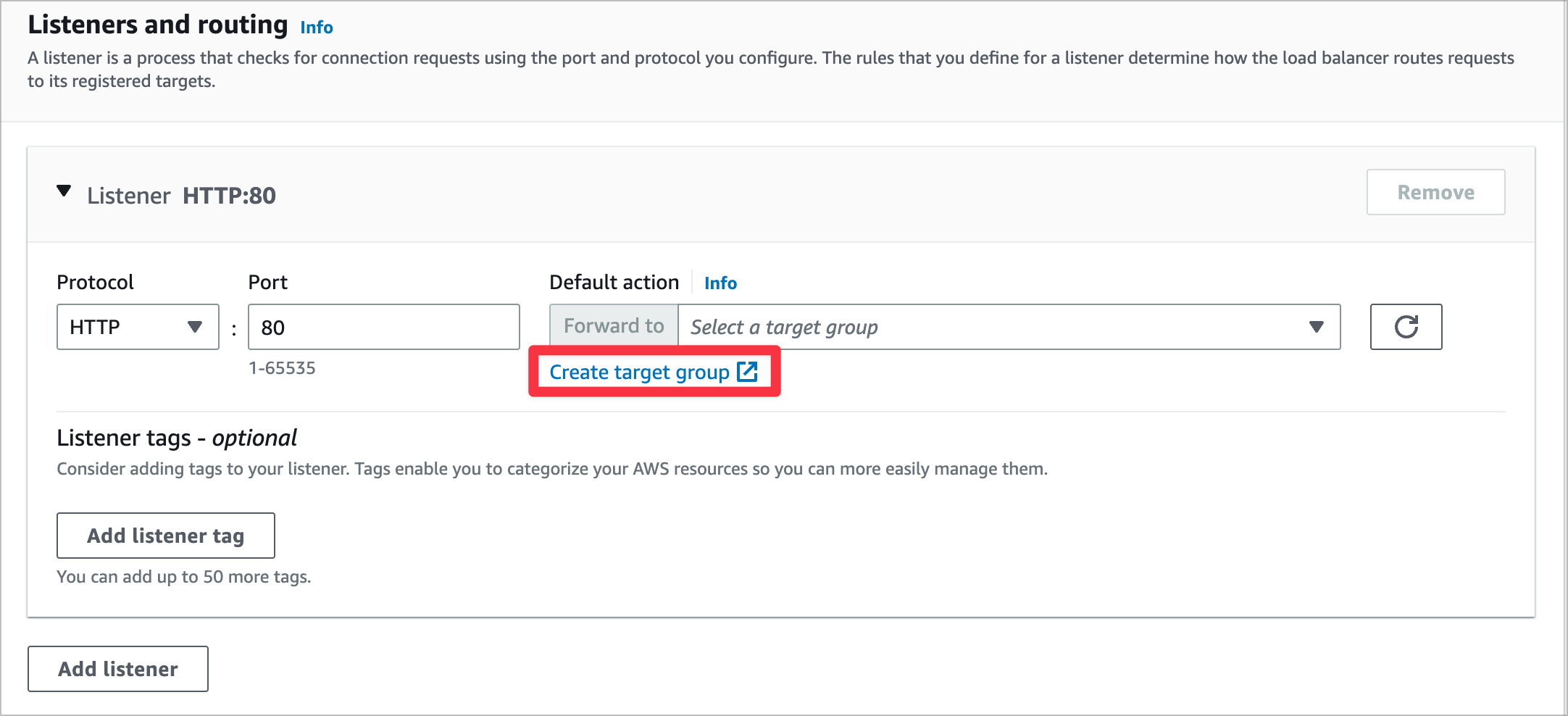
Task: Focus the Port input field showing 80
Action: tap(384, 327)
